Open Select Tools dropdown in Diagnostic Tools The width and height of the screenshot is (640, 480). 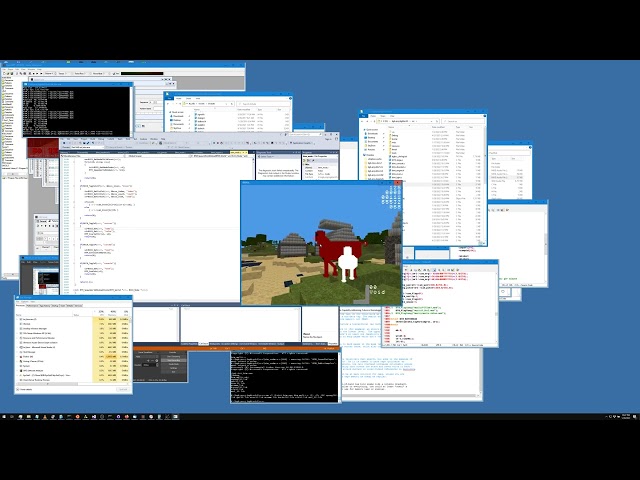pos(266,156)
